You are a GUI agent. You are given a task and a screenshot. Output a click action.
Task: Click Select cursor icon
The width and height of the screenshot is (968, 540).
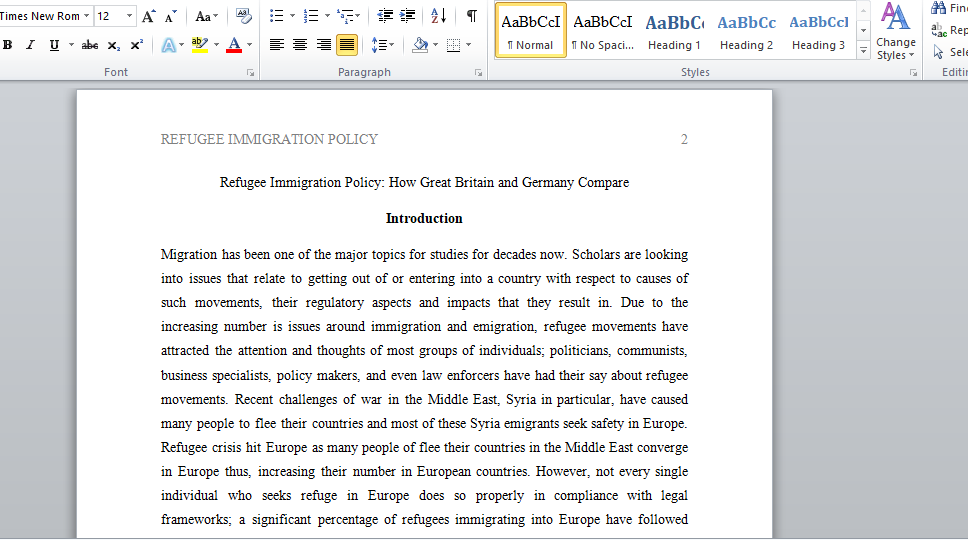[938, 52]
